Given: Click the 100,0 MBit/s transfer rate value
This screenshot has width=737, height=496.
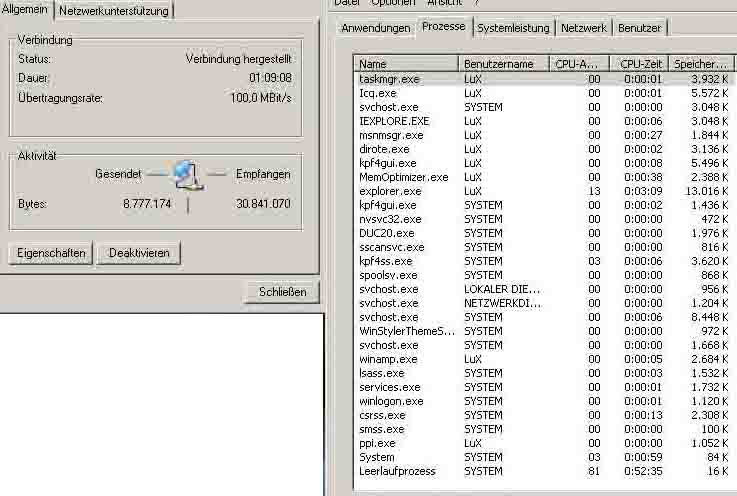Looking at the screenshot, I should point(261,98).
